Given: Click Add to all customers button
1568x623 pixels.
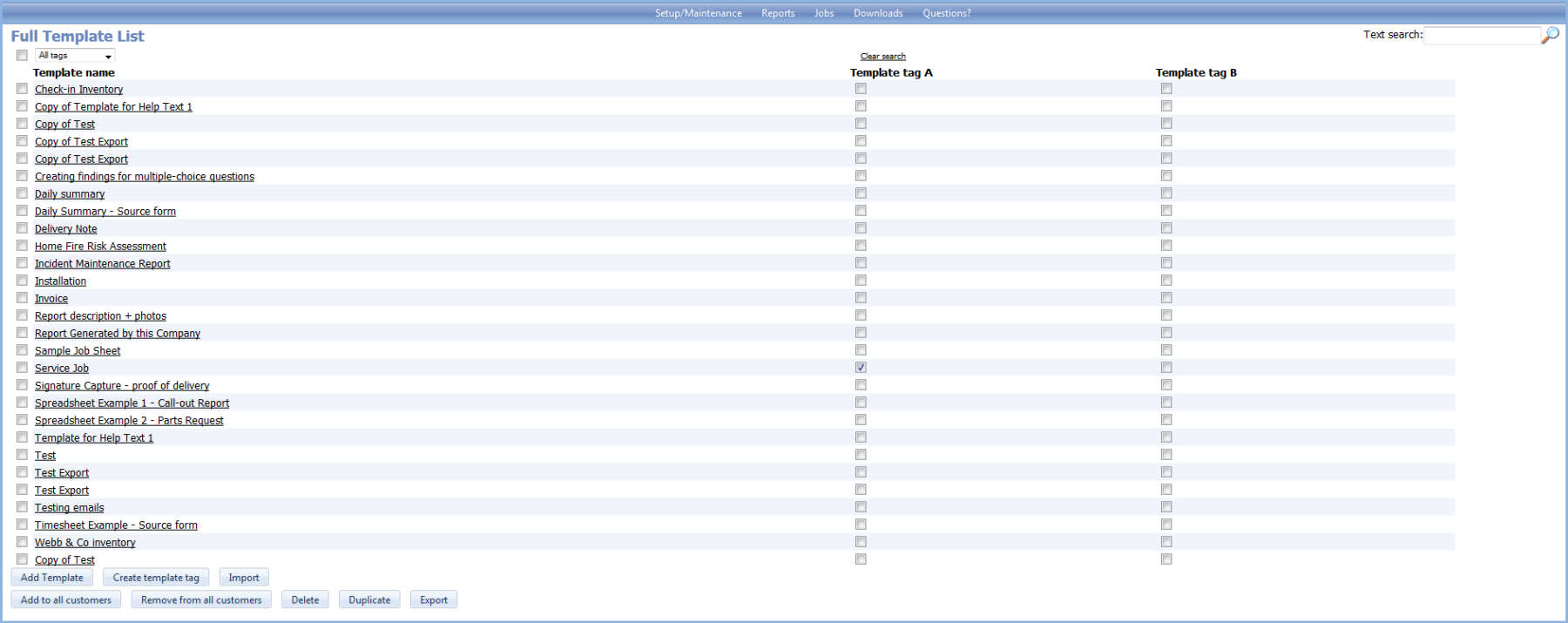Looking at the screenshot, I should pyautogui.click(x=66, y=599).
